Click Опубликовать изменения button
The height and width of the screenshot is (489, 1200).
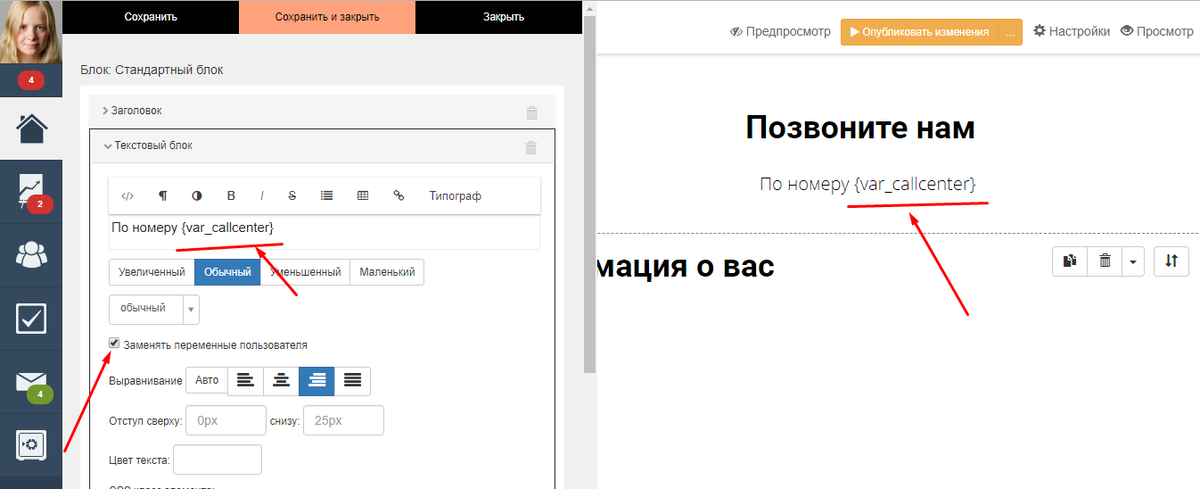pyautogui.click(x=918, y=32)
